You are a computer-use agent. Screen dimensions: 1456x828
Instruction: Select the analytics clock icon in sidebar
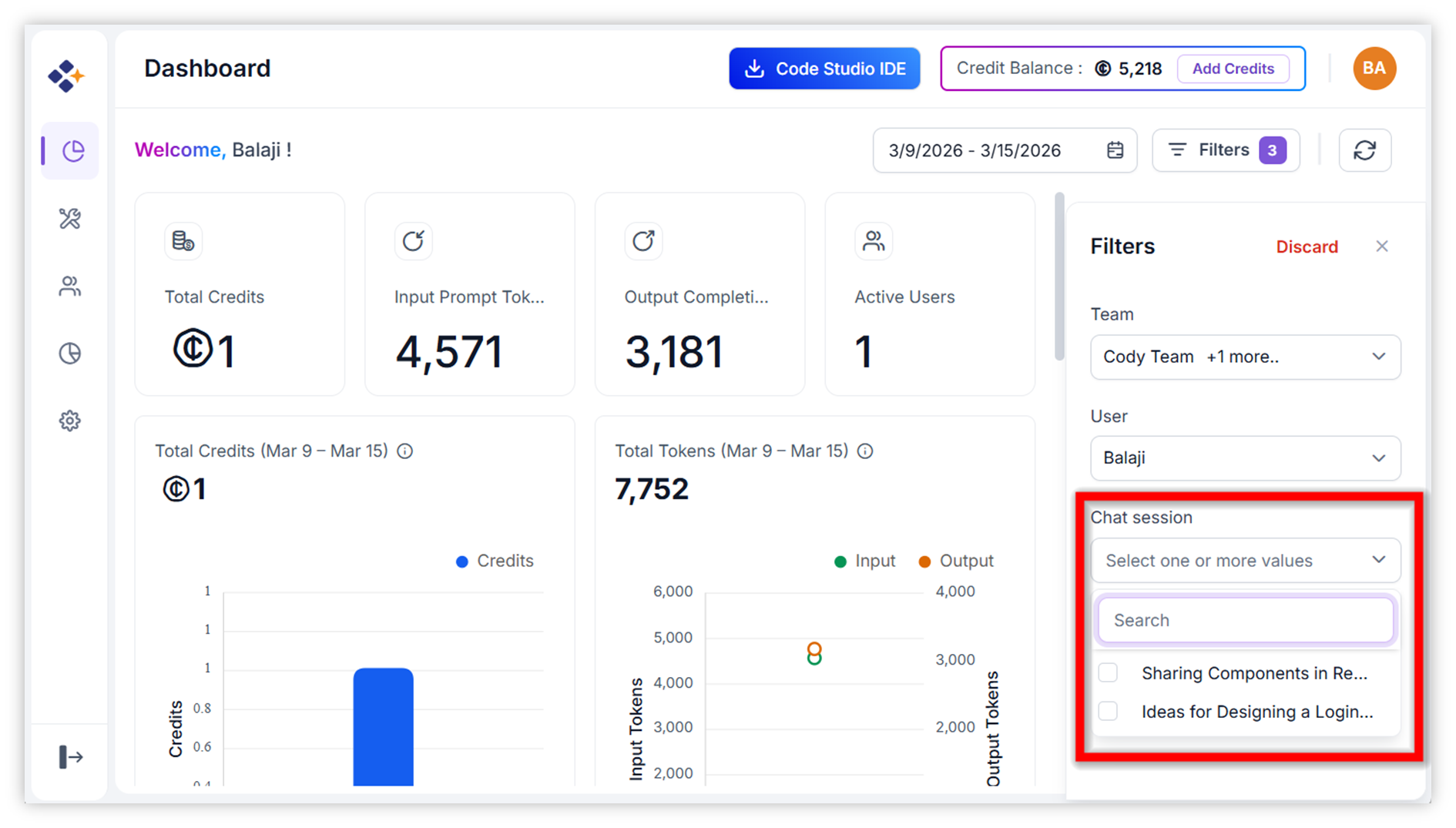(x=69, y=353)
